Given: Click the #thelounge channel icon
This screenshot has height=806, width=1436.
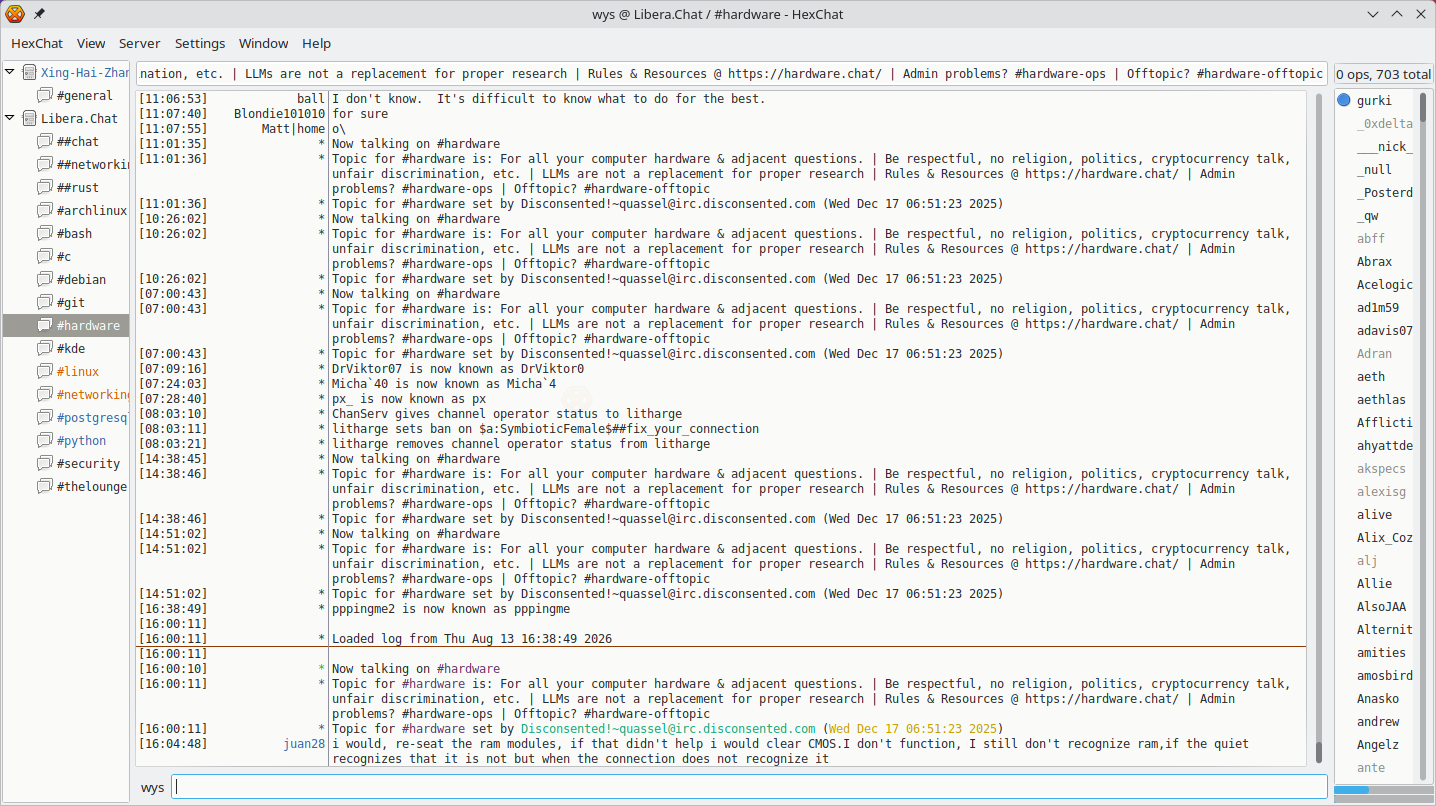Looking at the screenshot, I should pos(45,486).
